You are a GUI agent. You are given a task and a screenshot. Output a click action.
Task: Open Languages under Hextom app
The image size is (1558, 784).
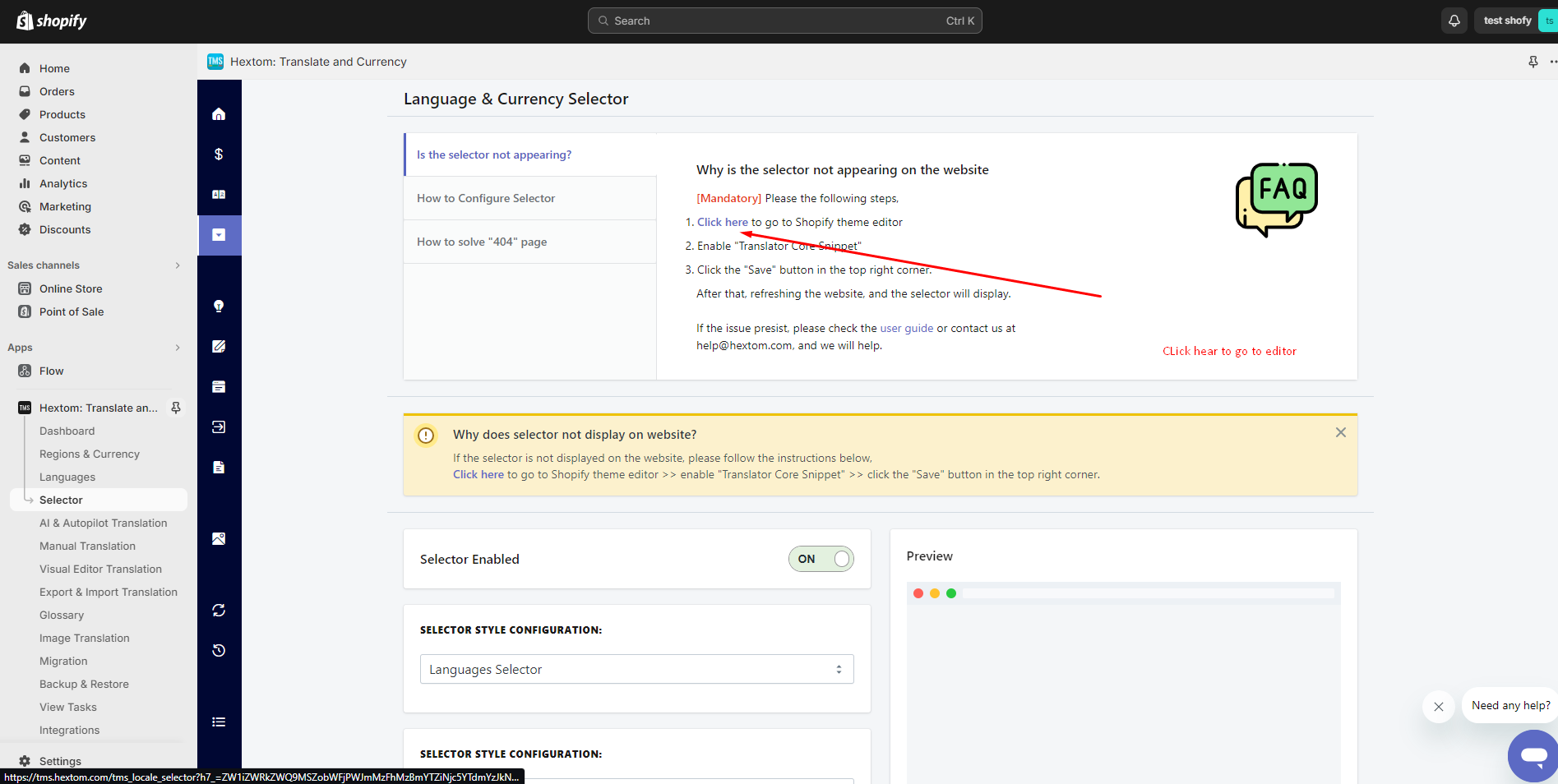(67, 477)
